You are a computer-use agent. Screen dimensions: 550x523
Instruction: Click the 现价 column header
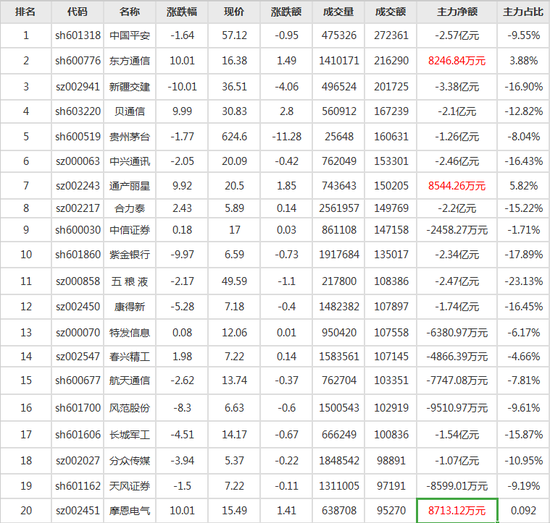[x=234, y=12]
